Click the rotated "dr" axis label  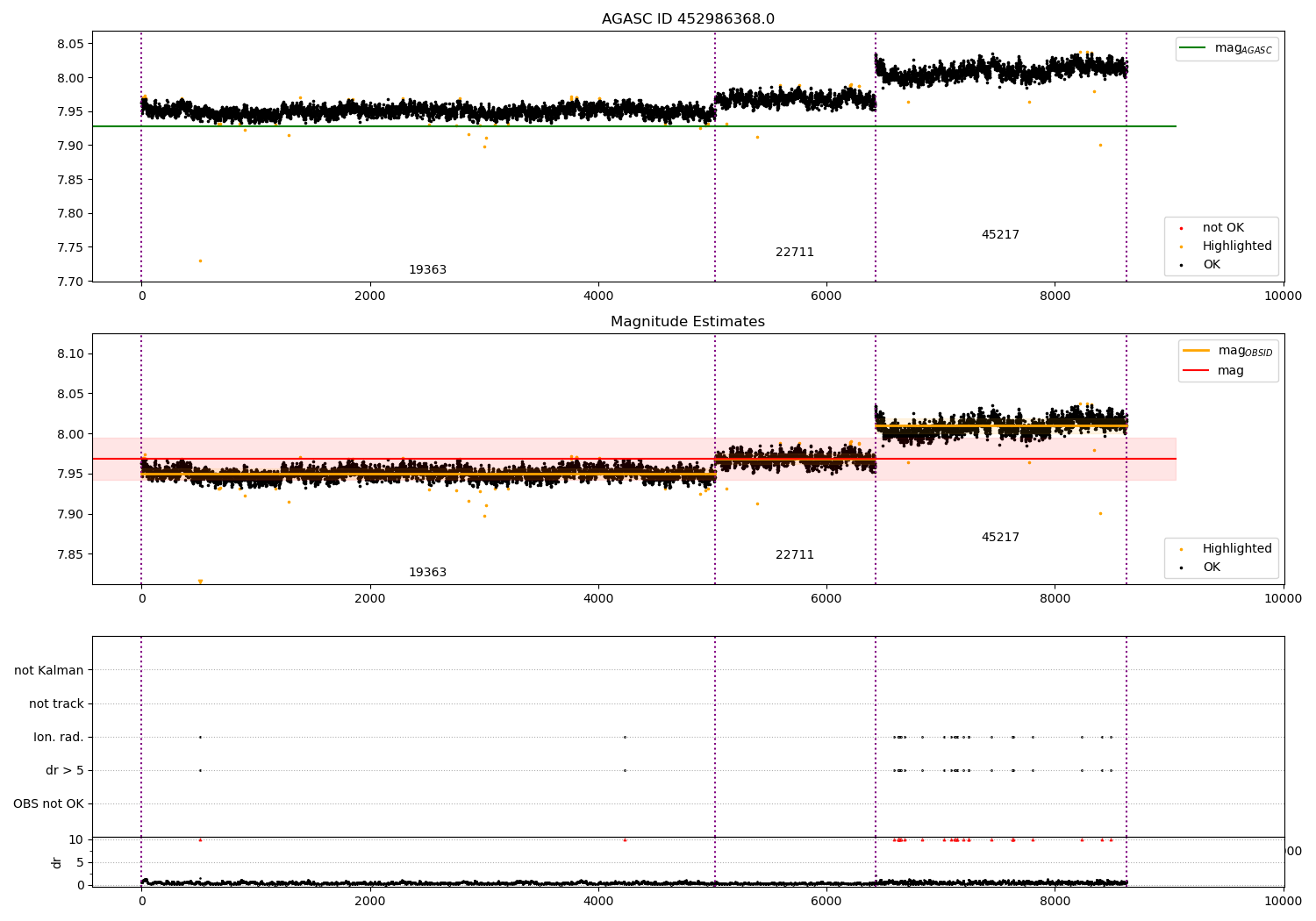[x=57, y=862]
